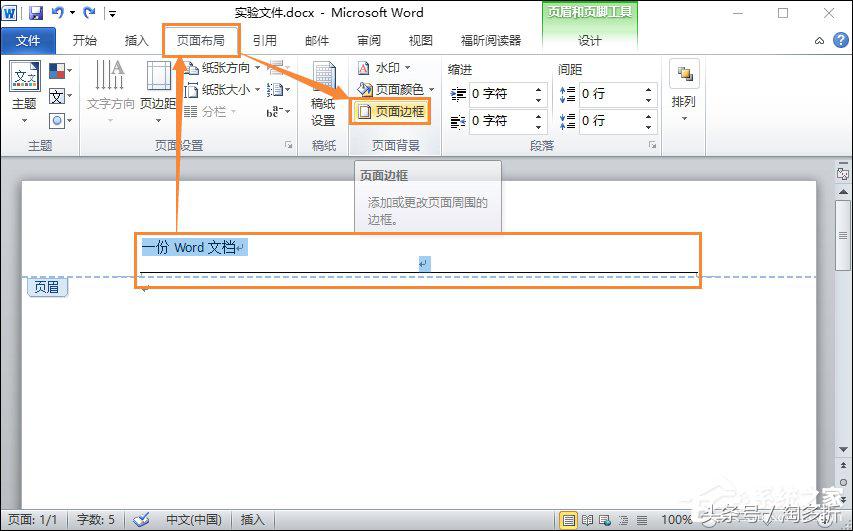Switch to outline view
The width and height of the screenshot is (853, 531).
tap(623, 520)
